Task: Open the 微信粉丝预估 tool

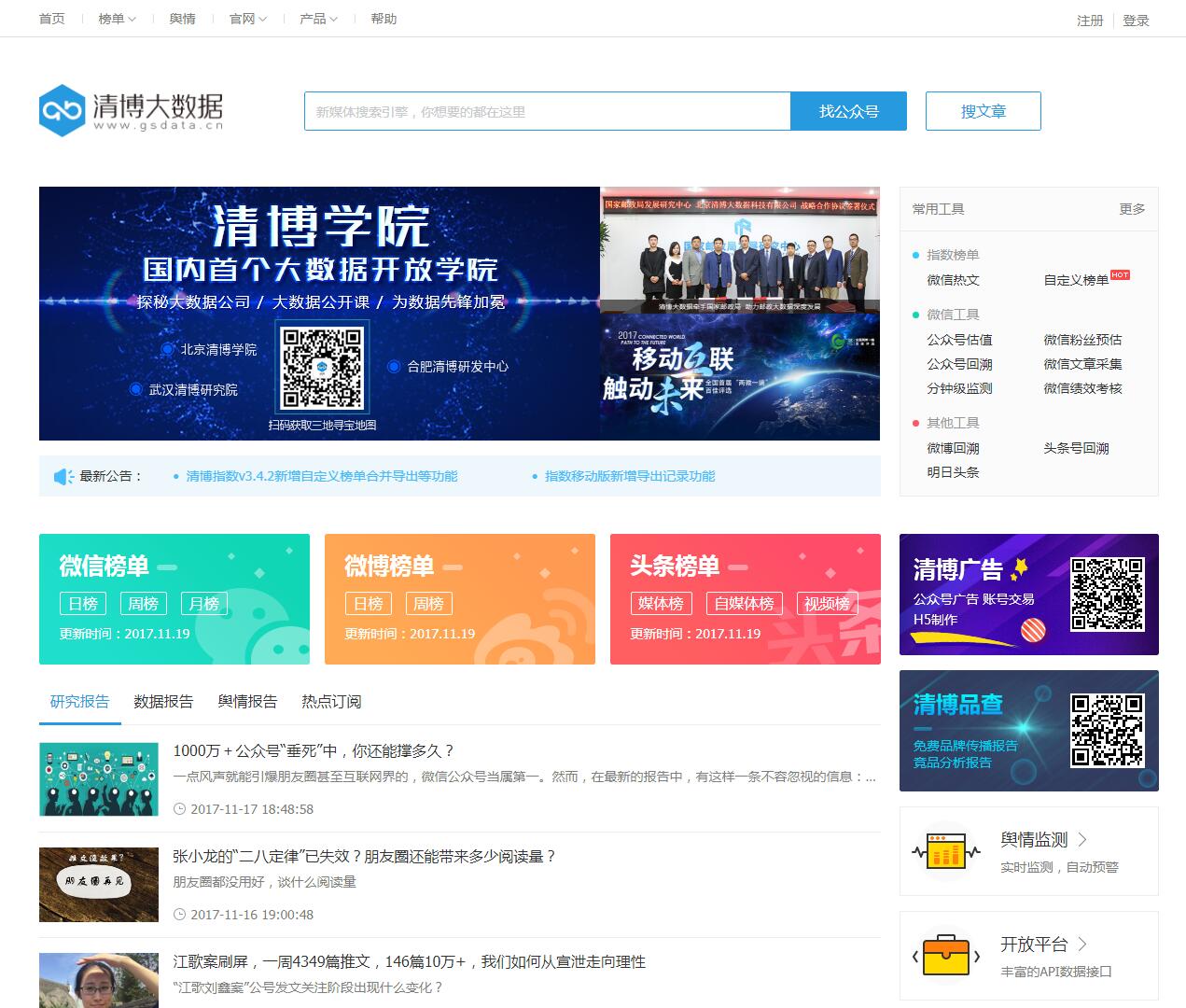Action: (1082, 340)
